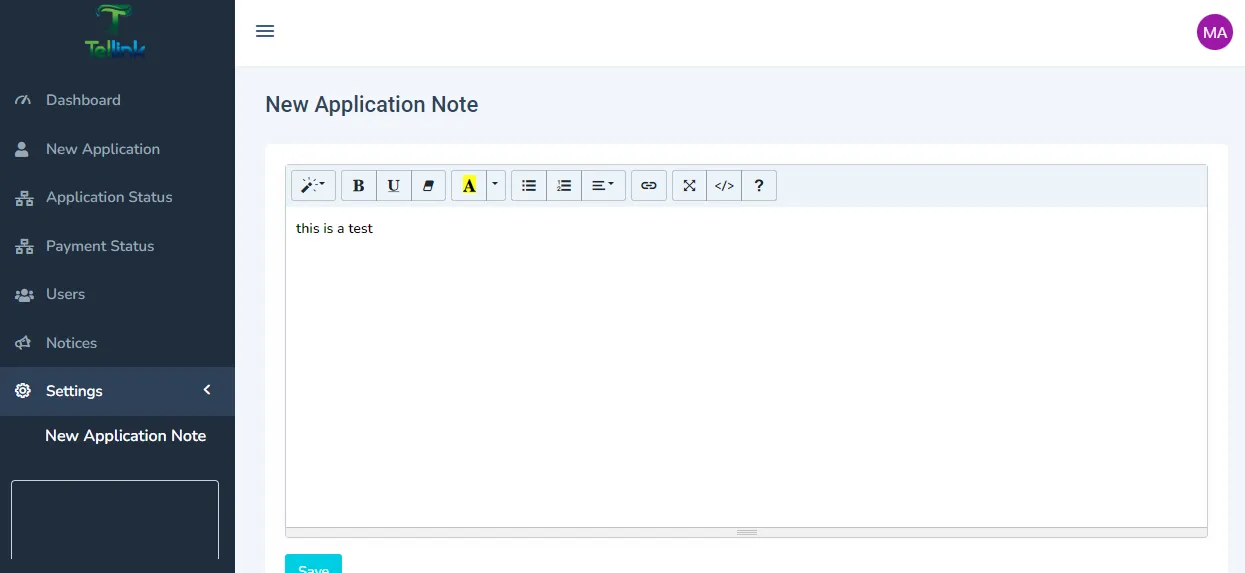Click the eraser remove-formatting icon
This screenshot has height=573, width=1245.
[x=428, y=186]
